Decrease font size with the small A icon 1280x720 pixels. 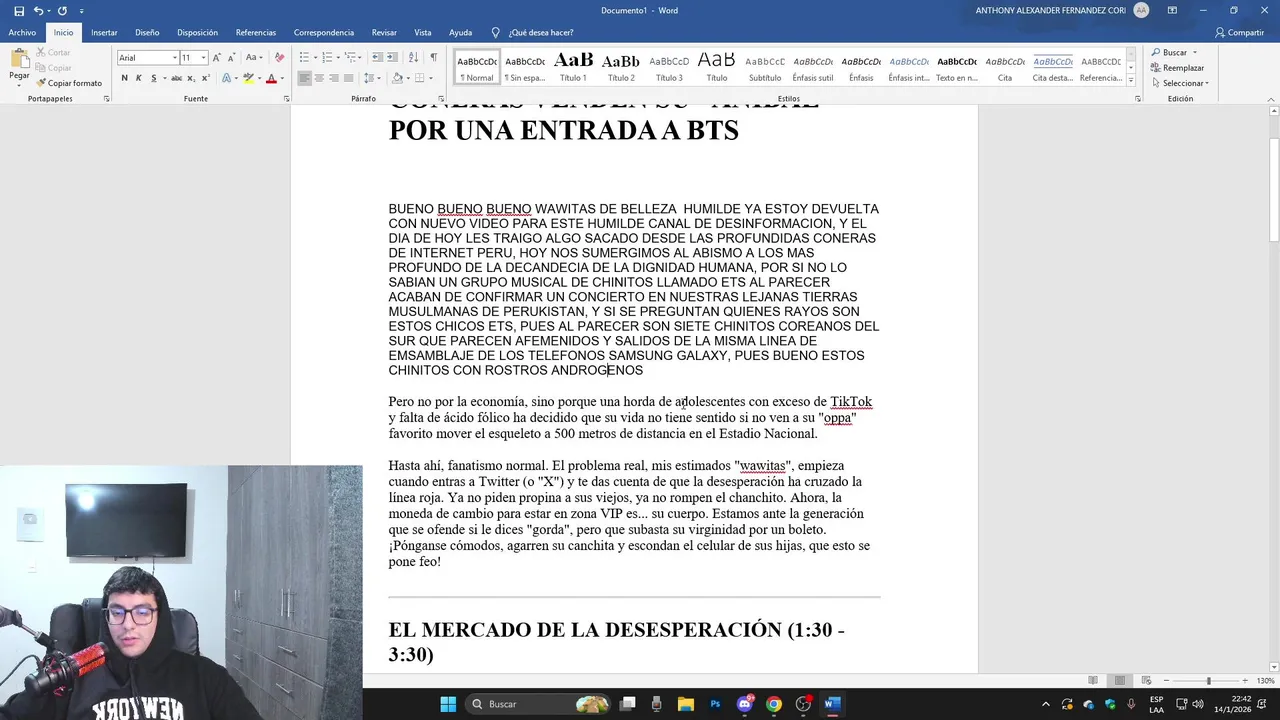pos(231,57)
